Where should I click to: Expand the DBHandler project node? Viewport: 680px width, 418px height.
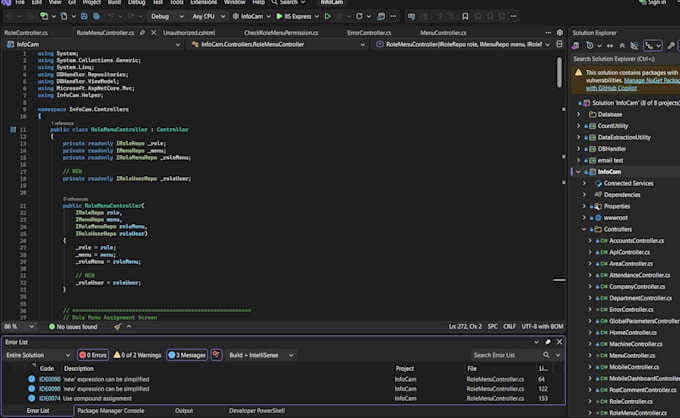coord(579,149)
